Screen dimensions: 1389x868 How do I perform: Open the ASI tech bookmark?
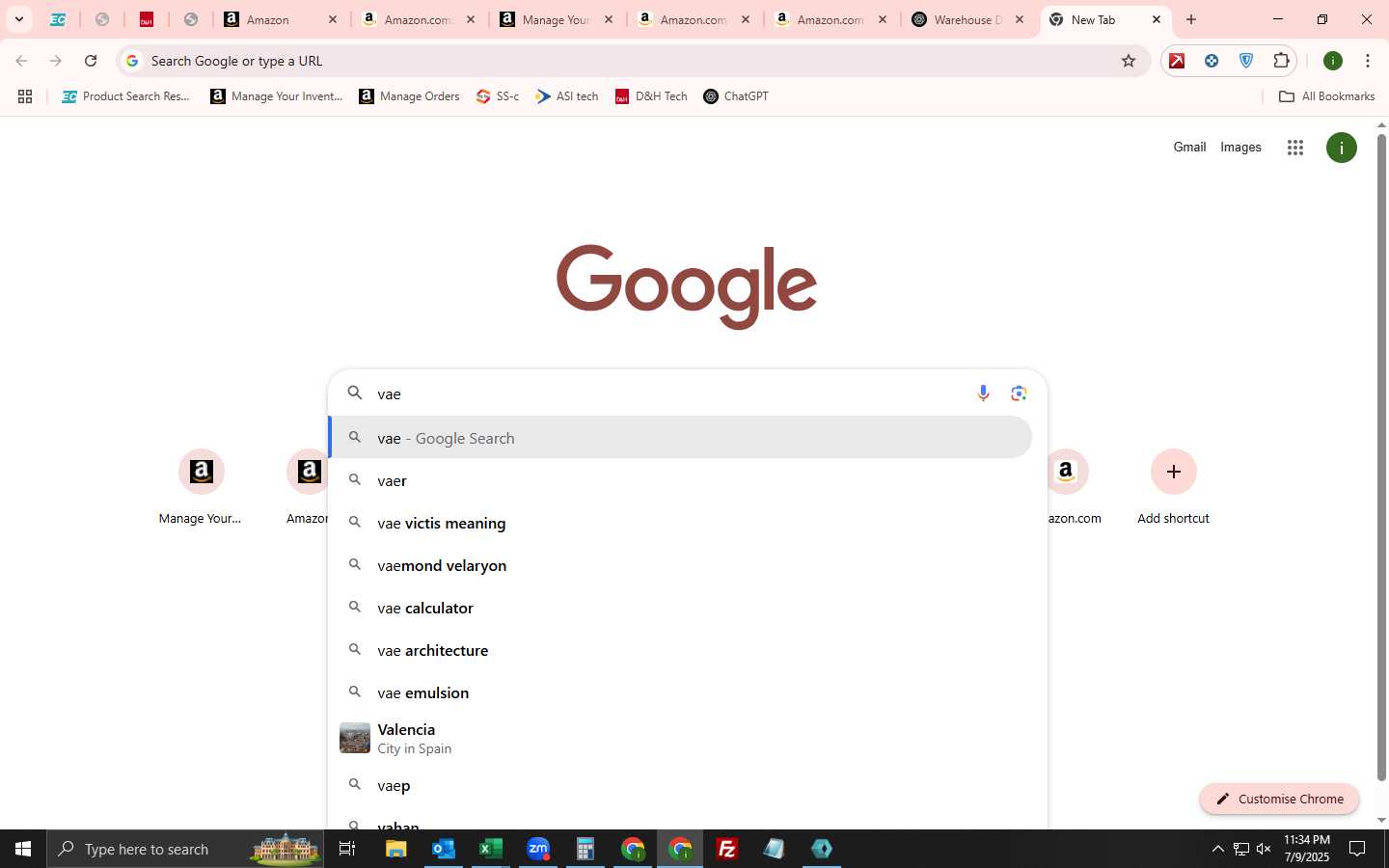coord(567,96)
